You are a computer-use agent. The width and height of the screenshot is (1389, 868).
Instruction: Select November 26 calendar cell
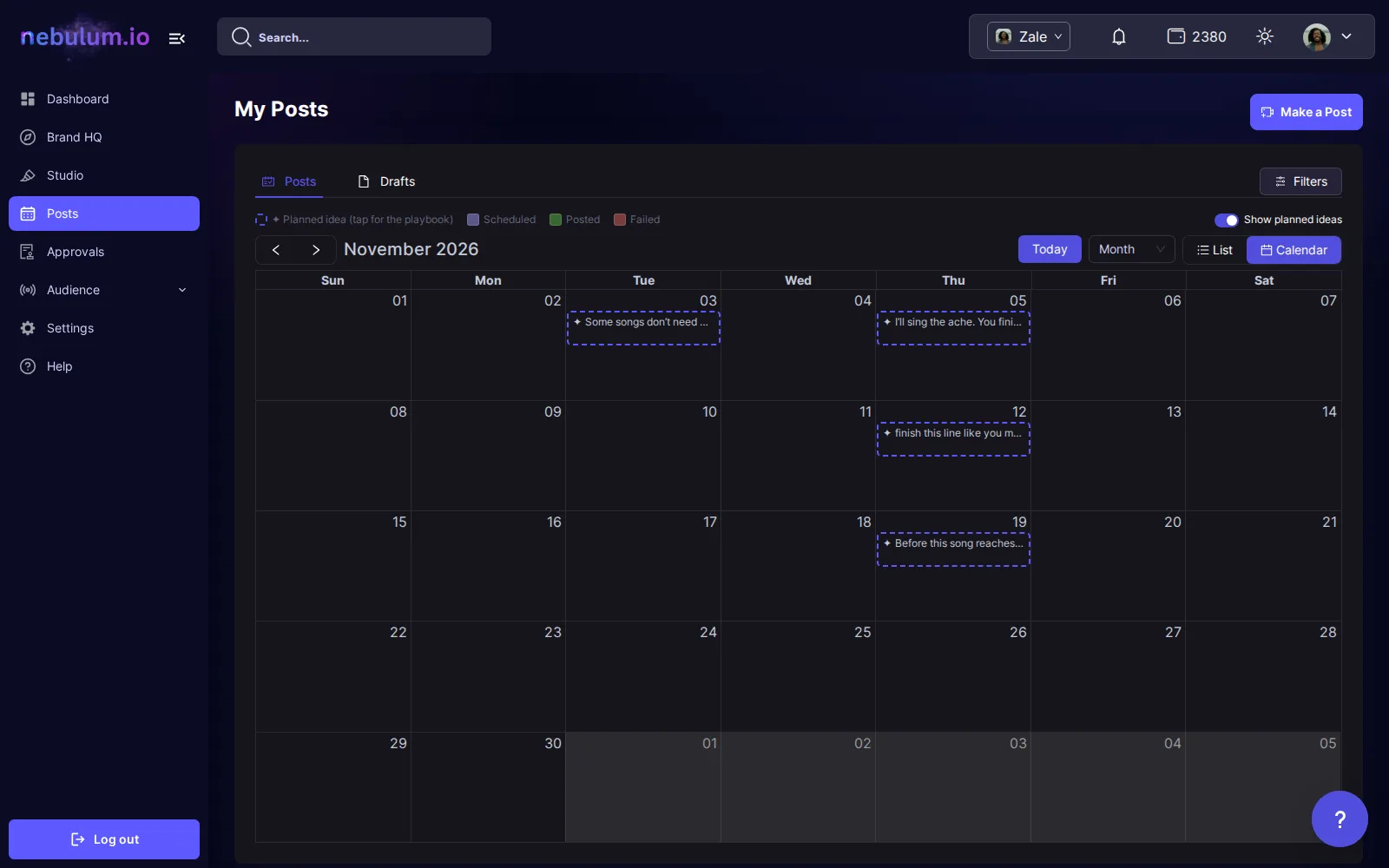[953, 676]
